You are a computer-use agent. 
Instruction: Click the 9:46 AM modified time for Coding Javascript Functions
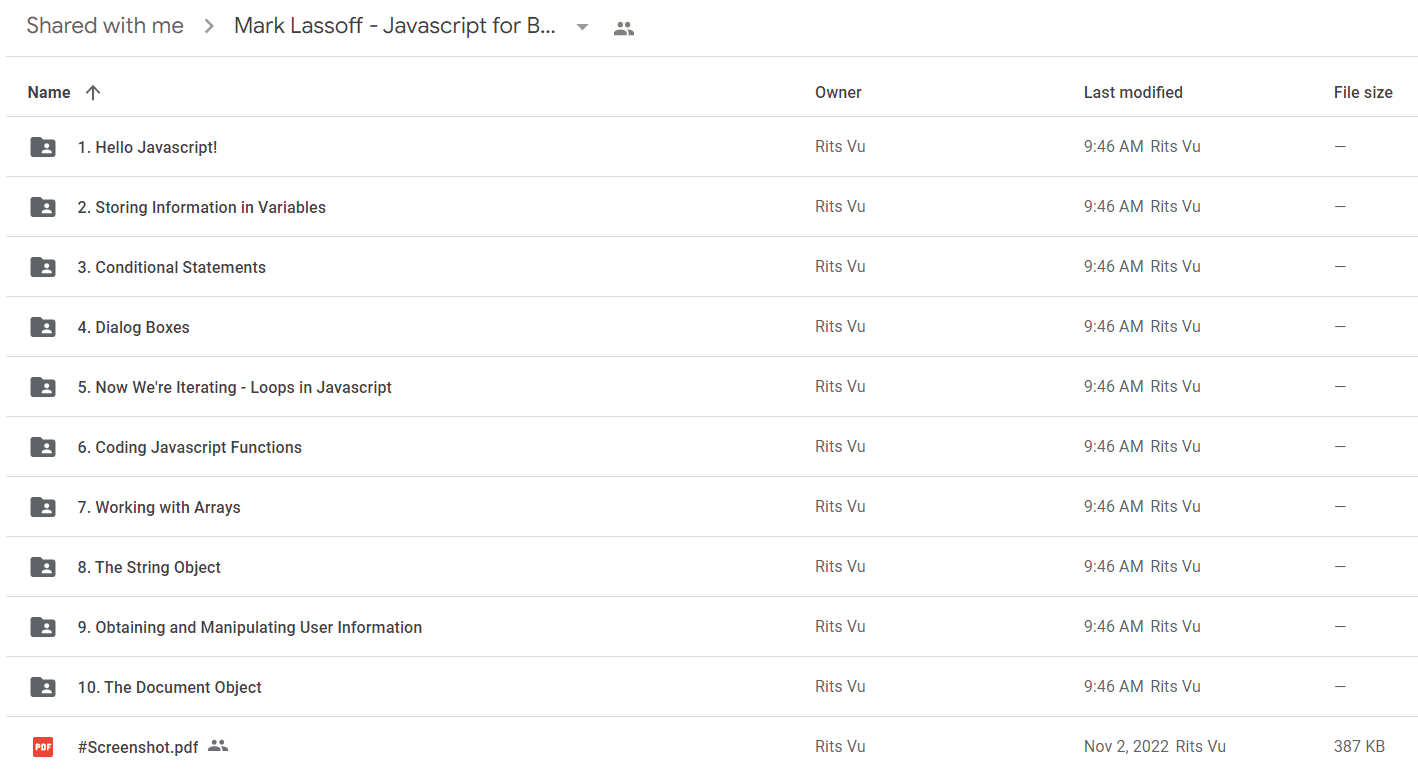(1113, 446)
